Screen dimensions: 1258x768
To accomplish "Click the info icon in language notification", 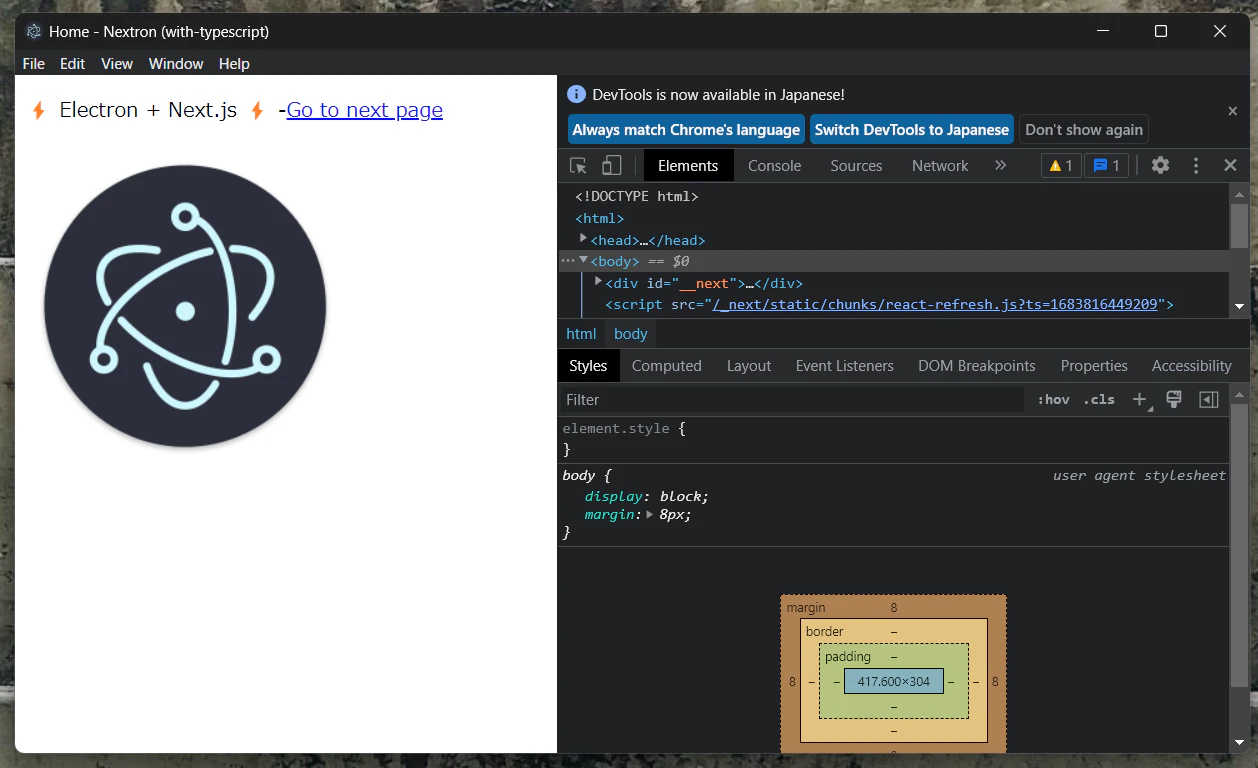I will click(576, 94).
